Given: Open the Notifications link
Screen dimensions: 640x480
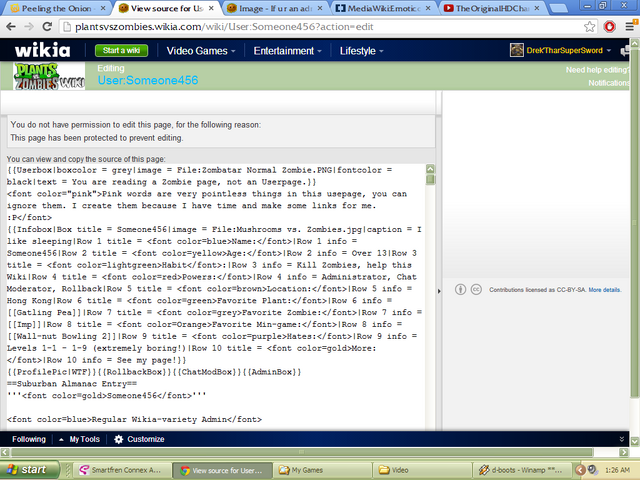Looking at the screenshot, I should coord(609,83).
